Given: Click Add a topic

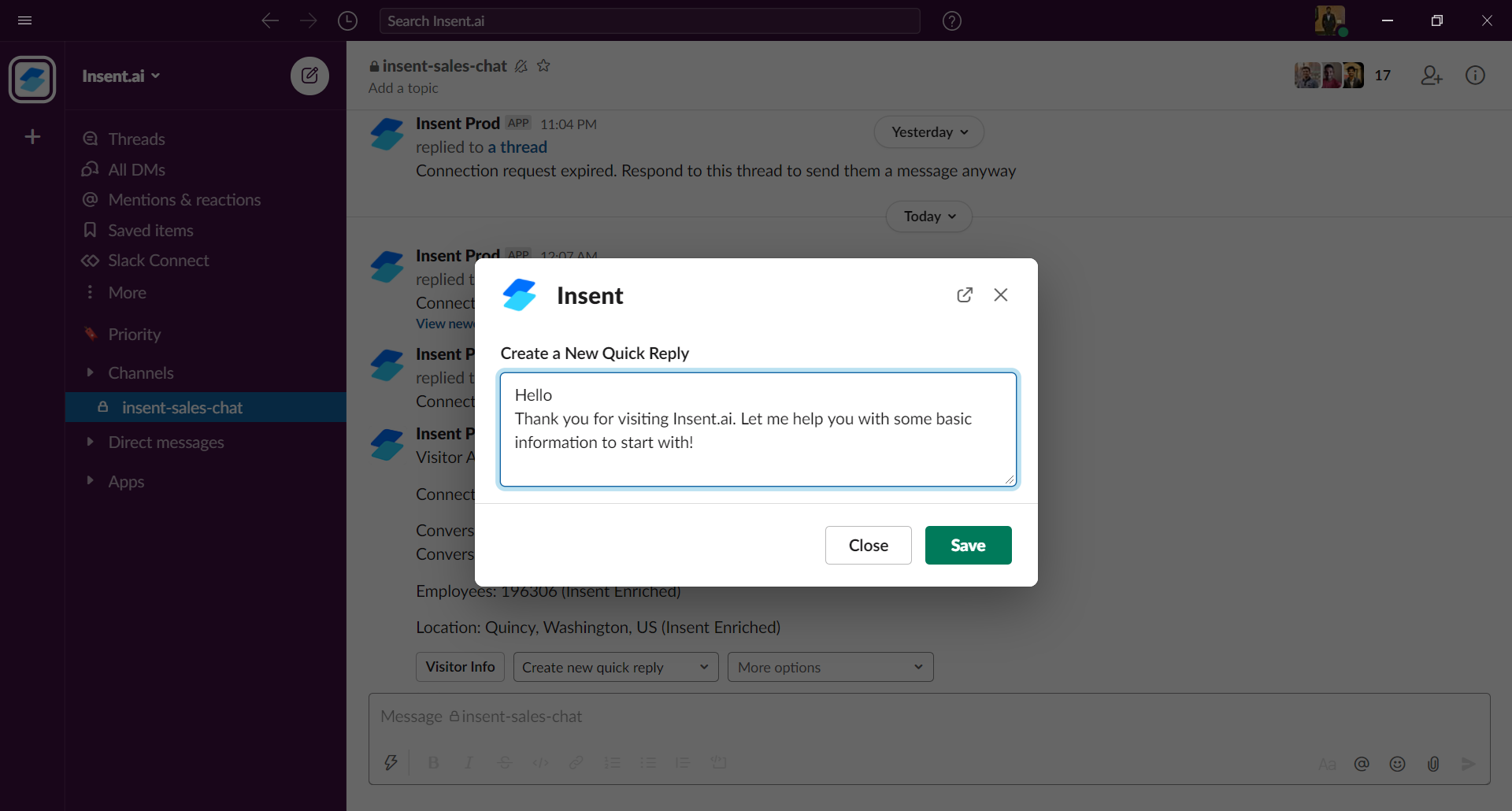Looking at the screenshot, I should coord(403,88).
